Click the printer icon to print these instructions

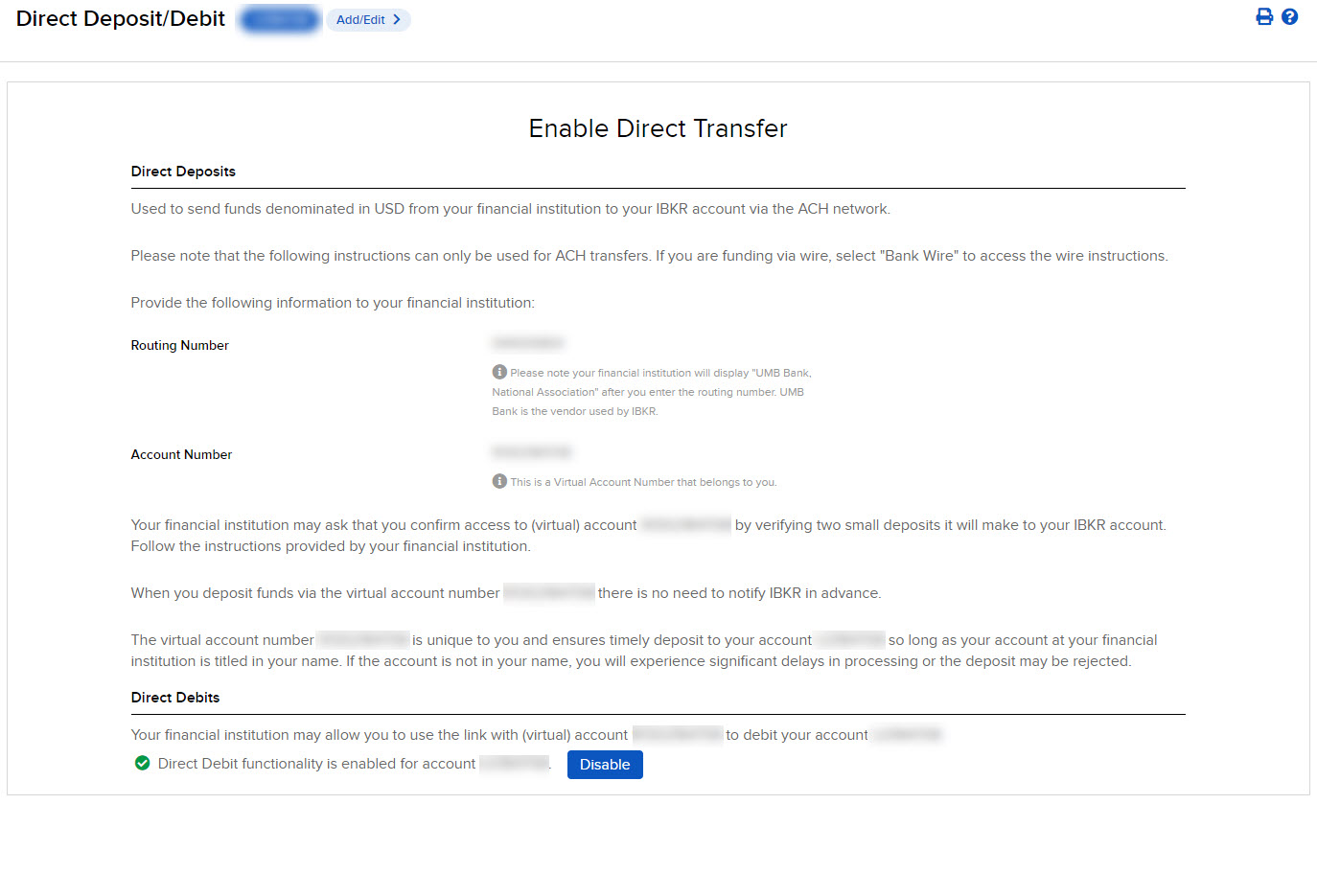click(1264, 16)
